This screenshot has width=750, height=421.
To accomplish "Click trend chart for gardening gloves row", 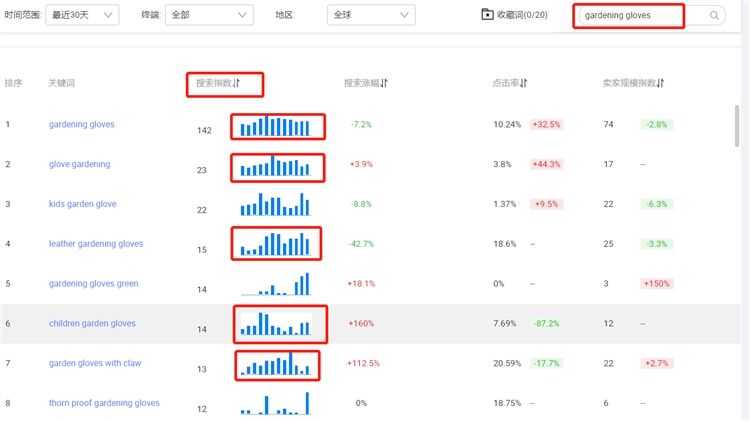I will click(276, 126).
